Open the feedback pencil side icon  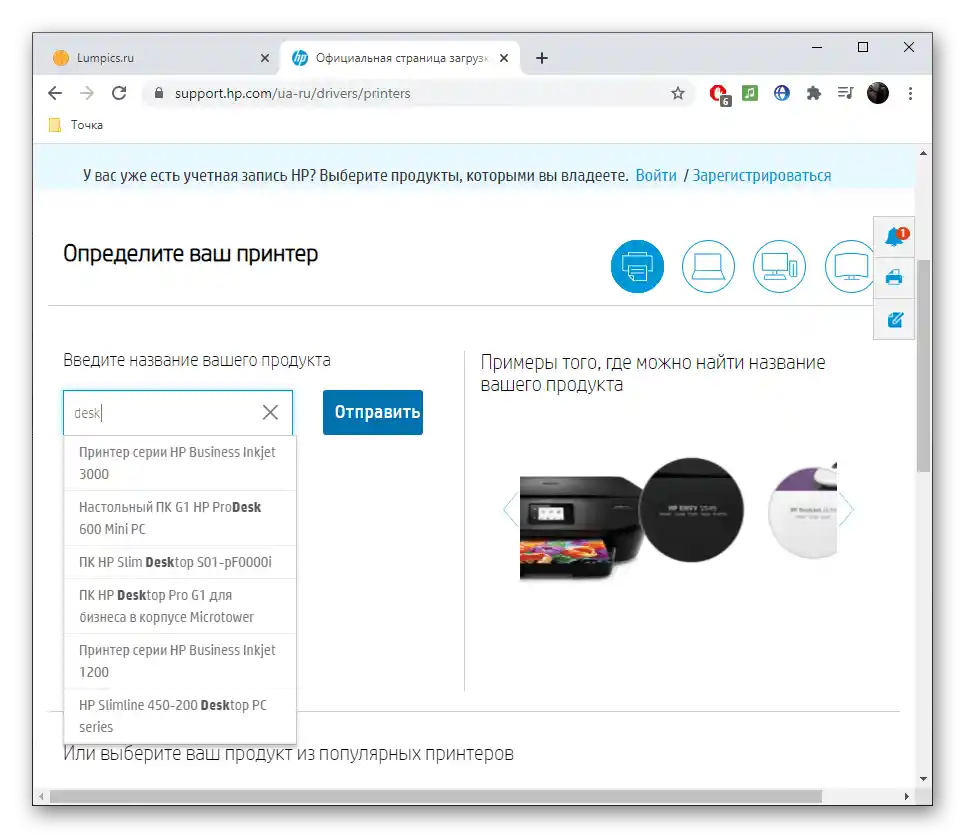tap(895, 320)
